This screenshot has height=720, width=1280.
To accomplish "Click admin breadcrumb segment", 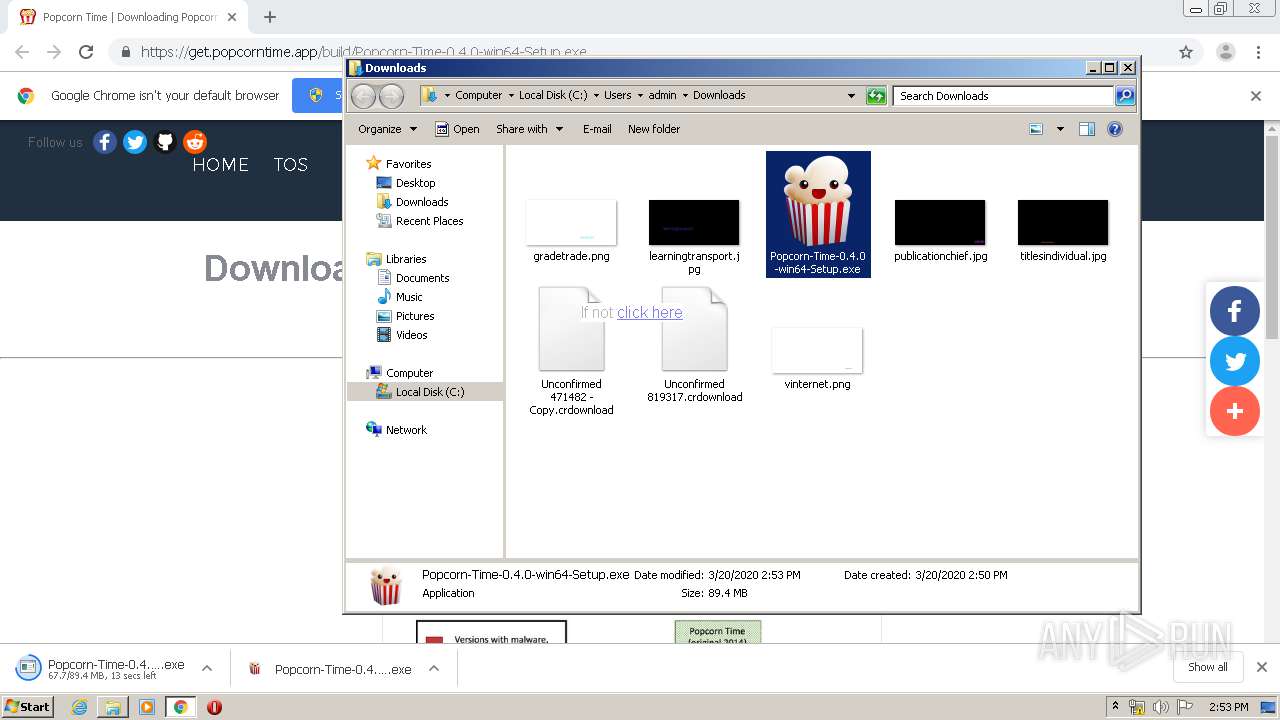I will (x=662, y=95).
